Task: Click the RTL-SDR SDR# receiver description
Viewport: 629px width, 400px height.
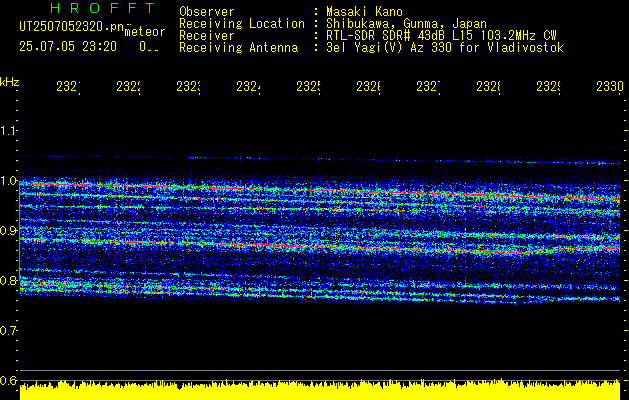Action: click(441, 36)
